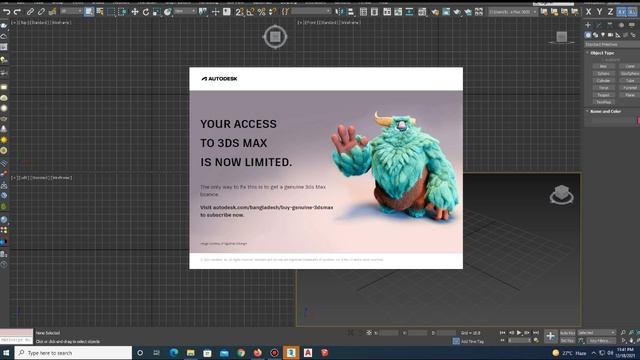This screenshot has width=640, height=360.
Task: Click the Undo arrow icon
Action: coord(7,12)
